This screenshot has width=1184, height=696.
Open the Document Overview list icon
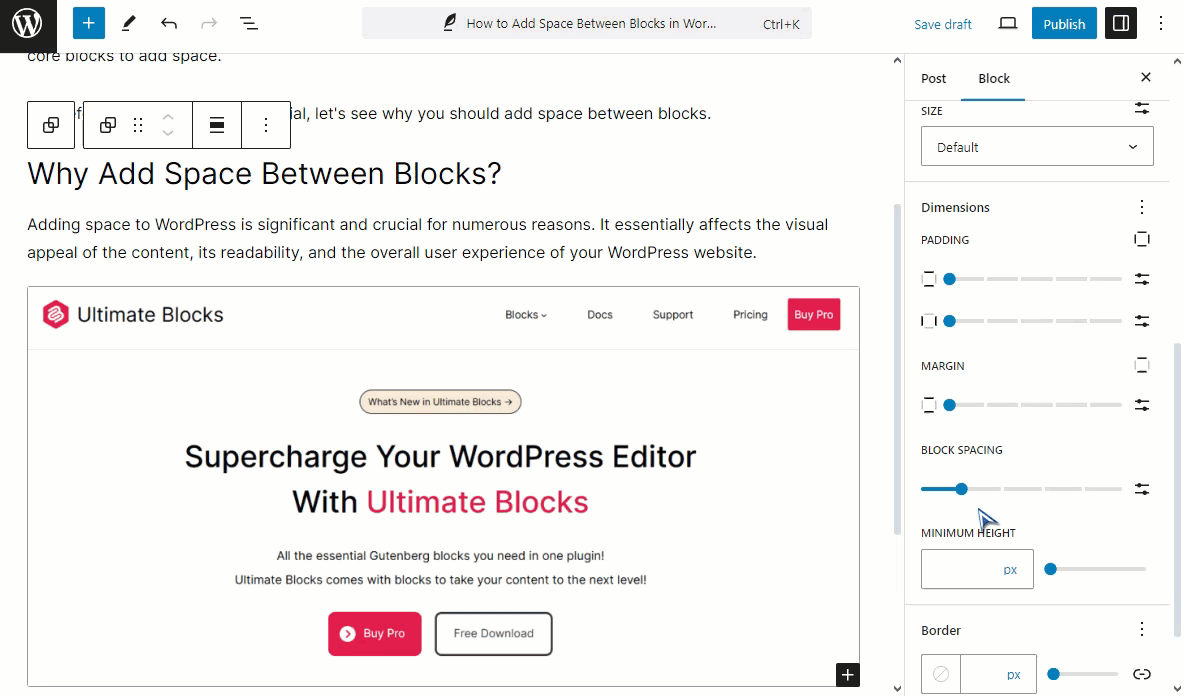248,23
